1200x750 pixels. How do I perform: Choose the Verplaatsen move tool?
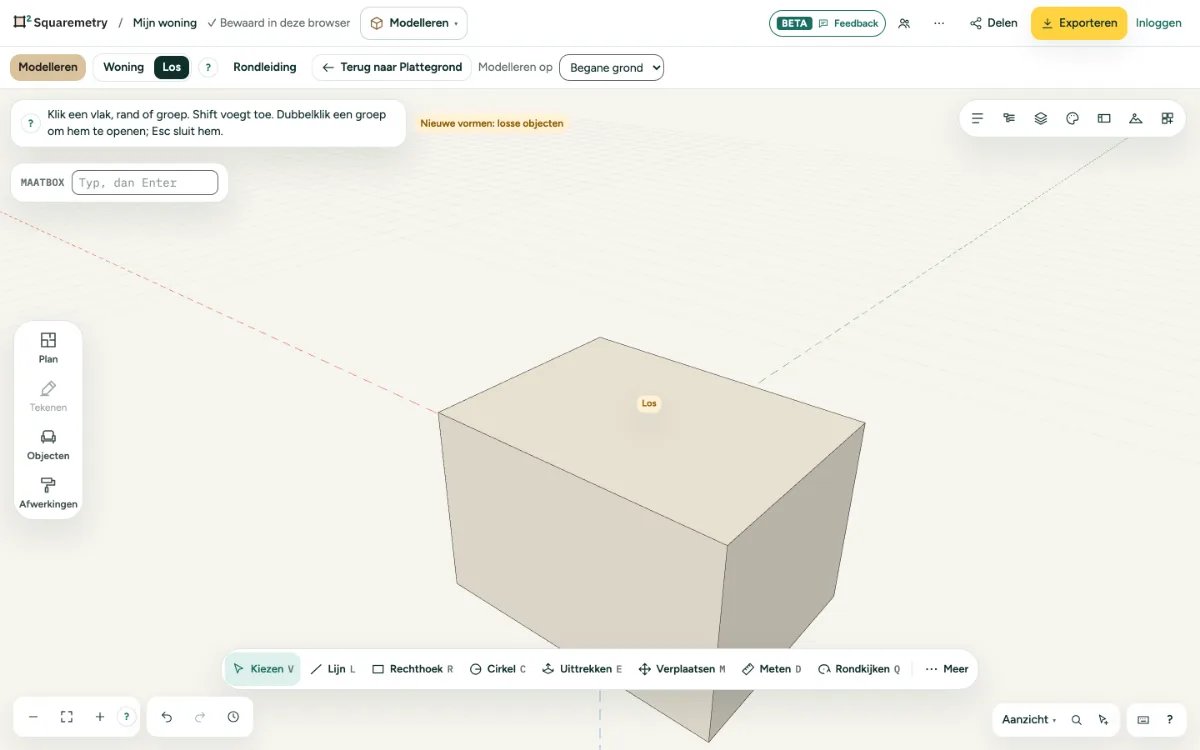point(682,669)
